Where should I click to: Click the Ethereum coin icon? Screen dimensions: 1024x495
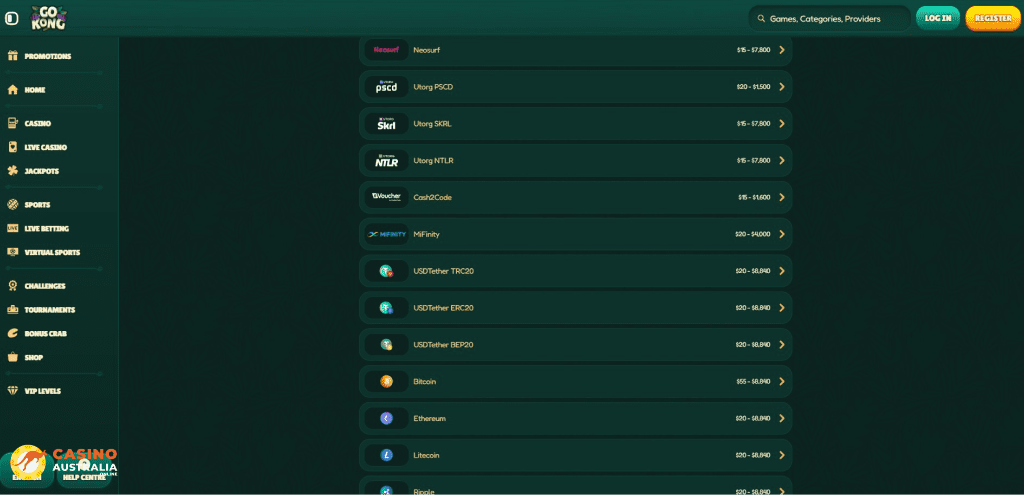point(386,418)
